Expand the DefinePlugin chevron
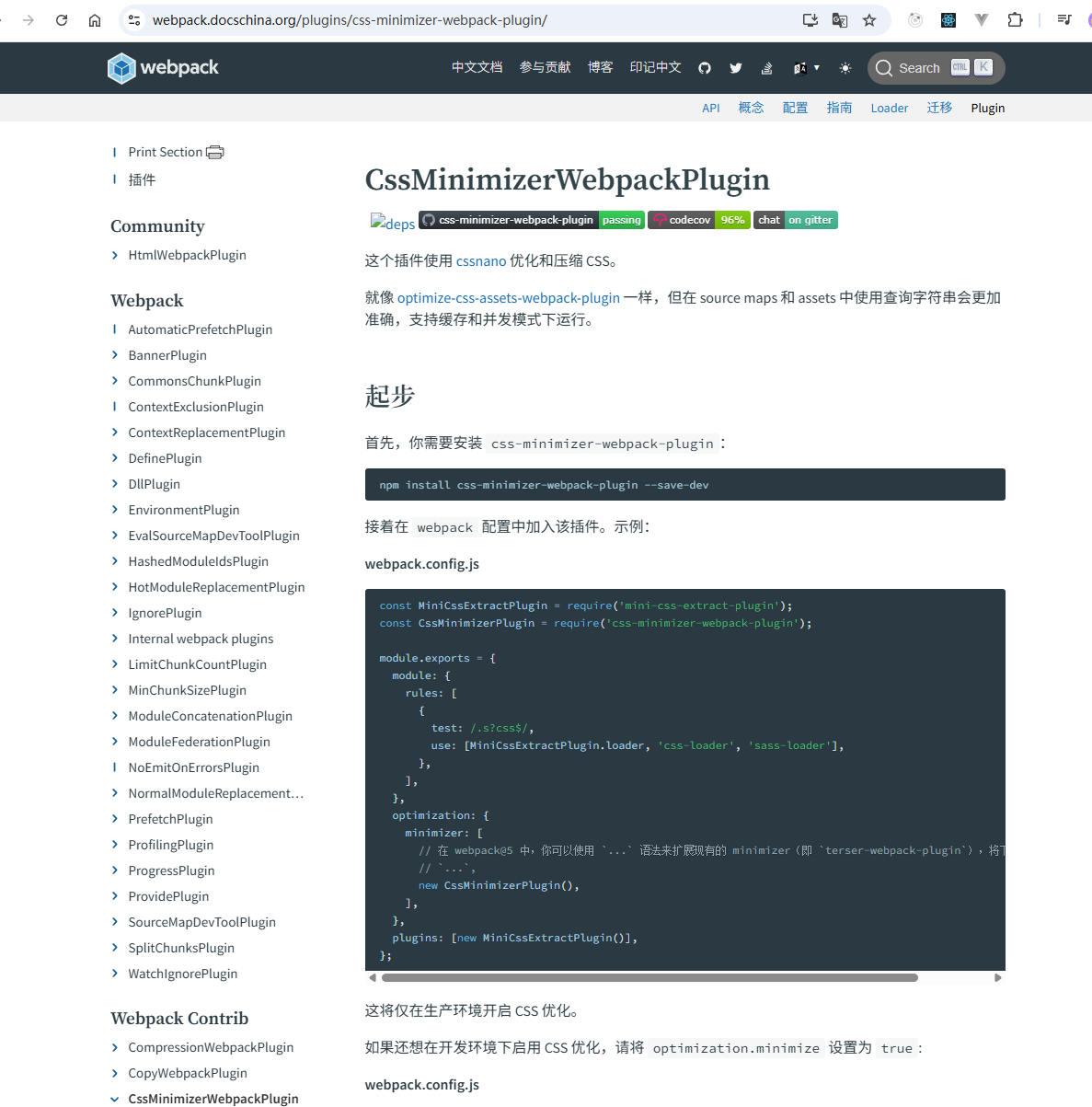The image size is (1092, 1107). click(x=115, y=458)
